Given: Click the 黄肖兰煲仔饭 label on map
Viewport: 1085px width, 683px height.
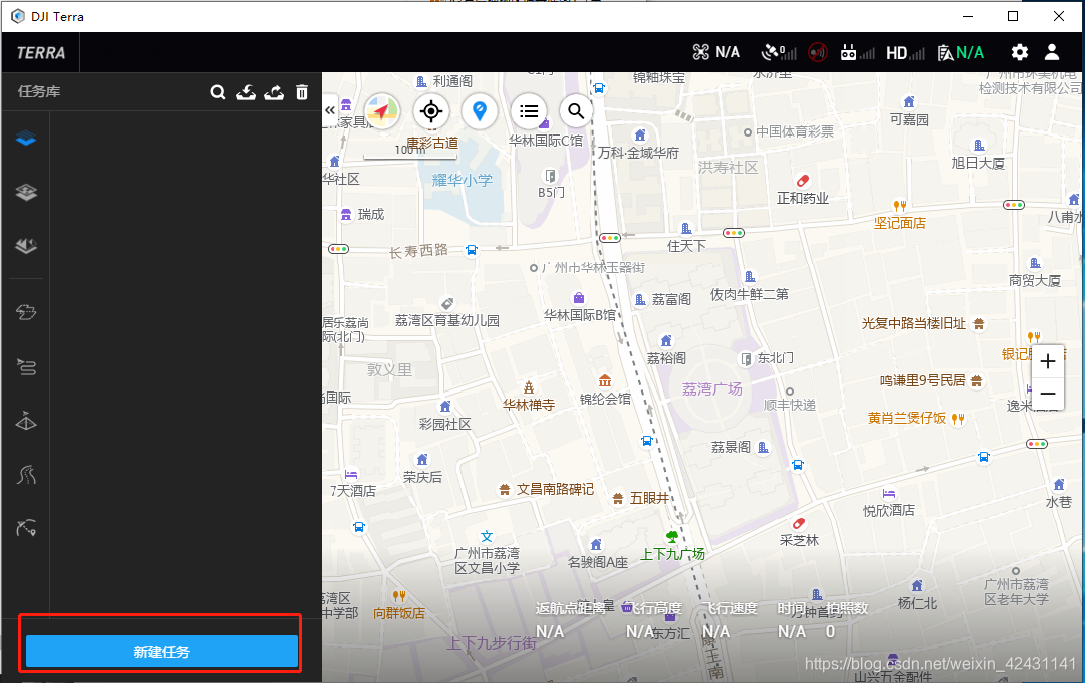Looking at the screenshot, I should [x=906, y=418].
